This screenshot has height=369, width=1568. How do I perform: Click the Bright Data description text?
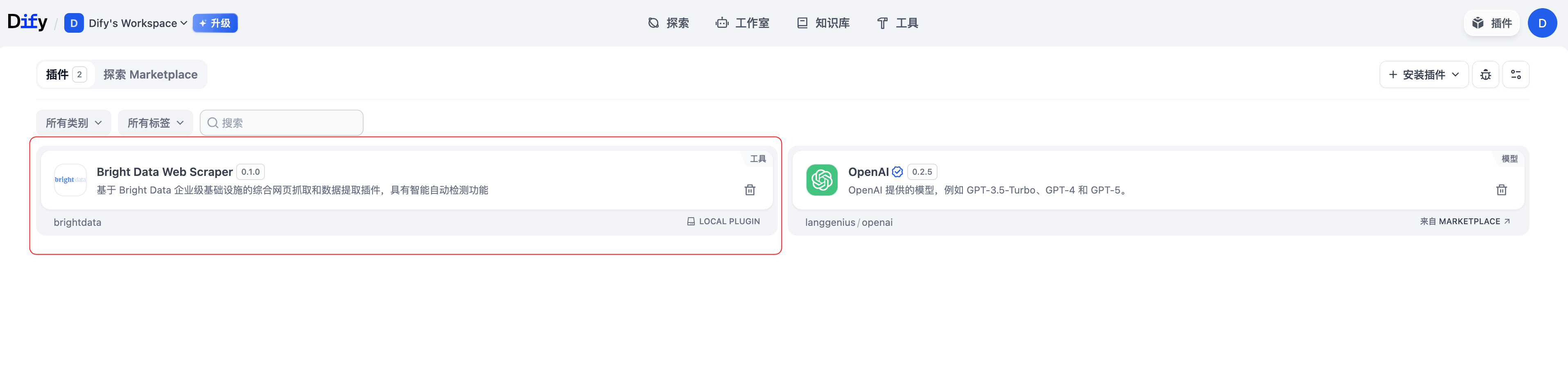pyautogui.click(x=292, y=190)
